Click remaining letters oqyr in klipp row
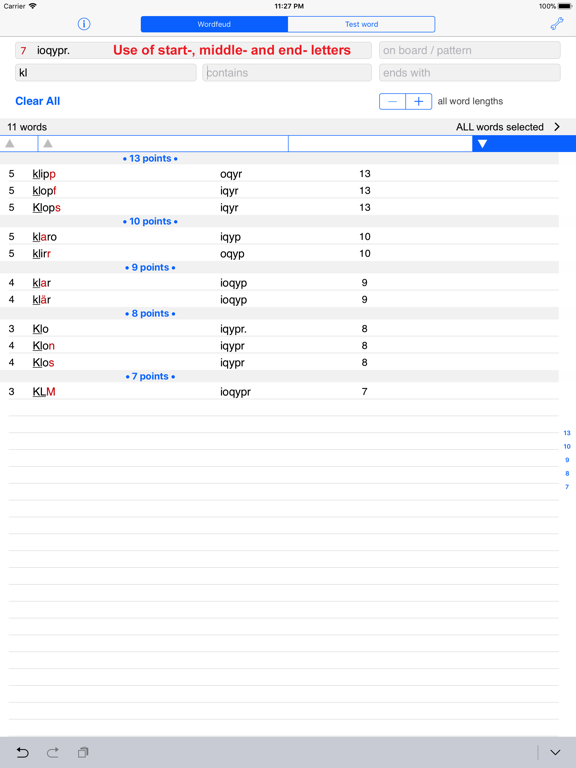Image resolution: width=576 pixels, height=768 pixels. pos(231,174)
